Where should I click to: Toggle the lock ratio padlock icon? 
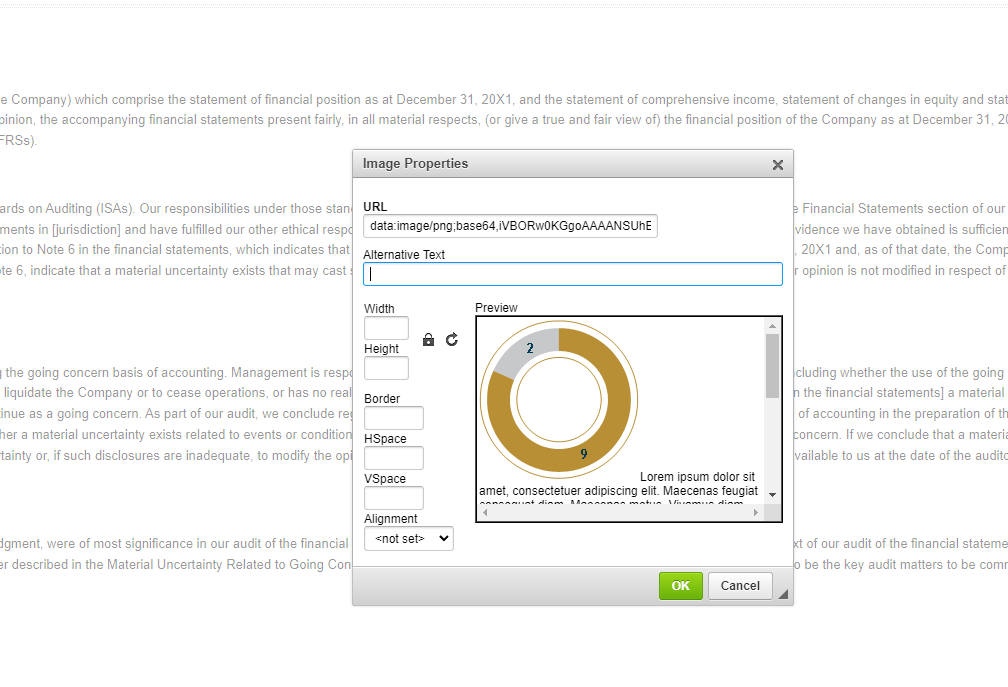click(x=428, y=340)
